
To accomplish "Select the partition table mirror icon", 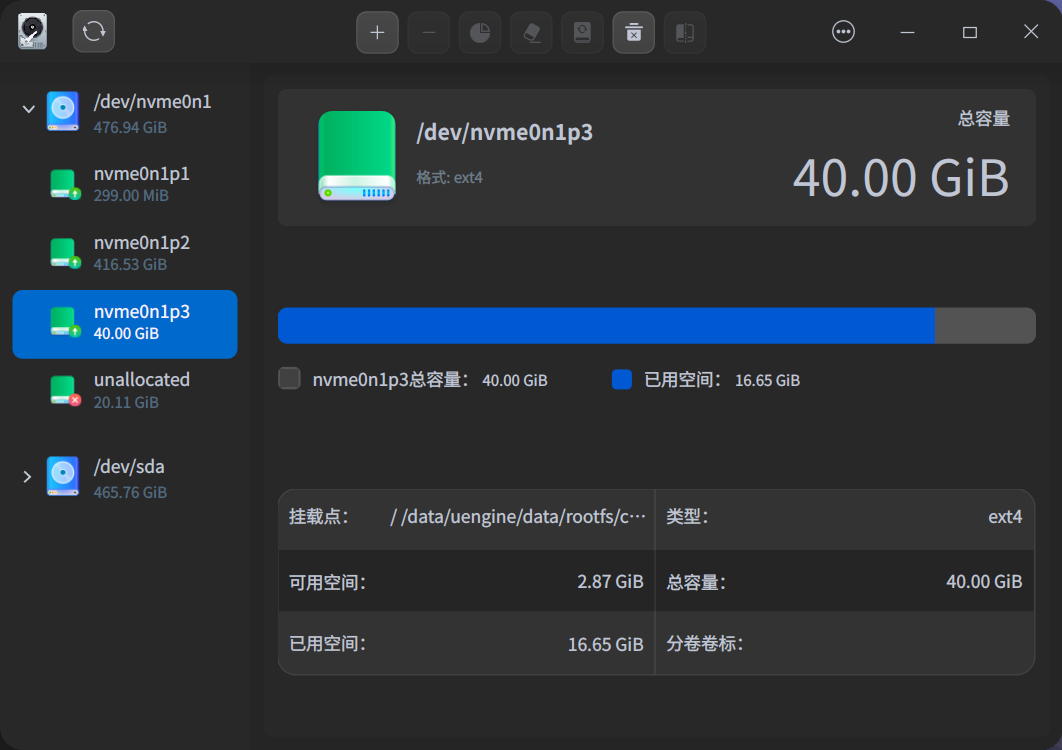I will click(684, 32).
